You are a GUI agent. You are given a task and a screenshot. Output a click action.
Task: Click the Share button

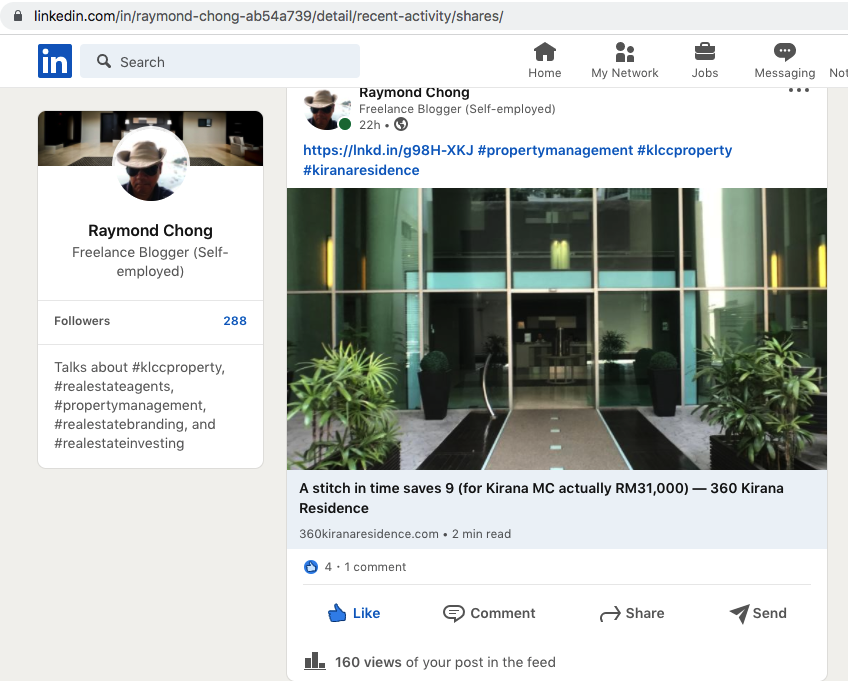tap(632, 613)
